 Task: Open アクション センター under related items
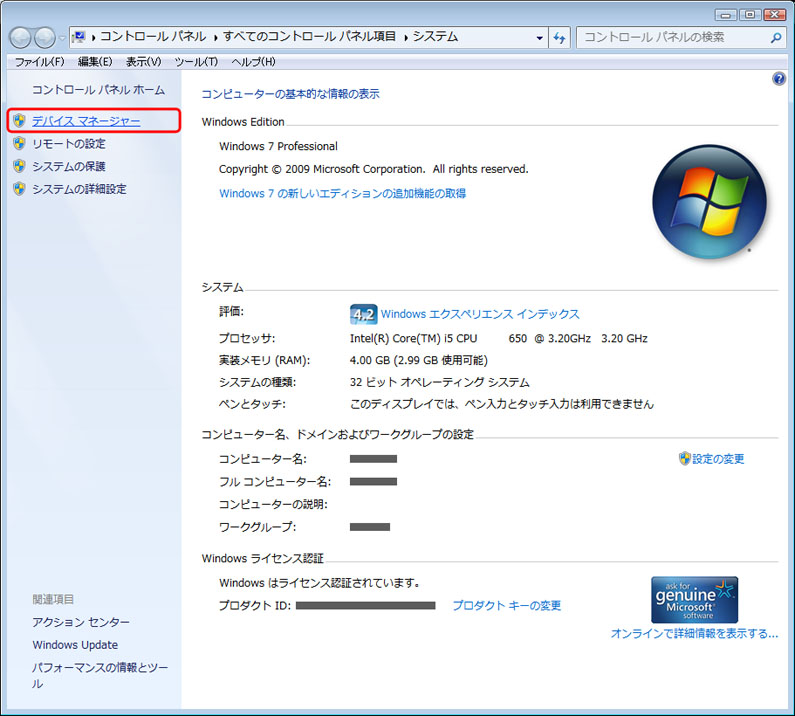[x=81, y=622]
